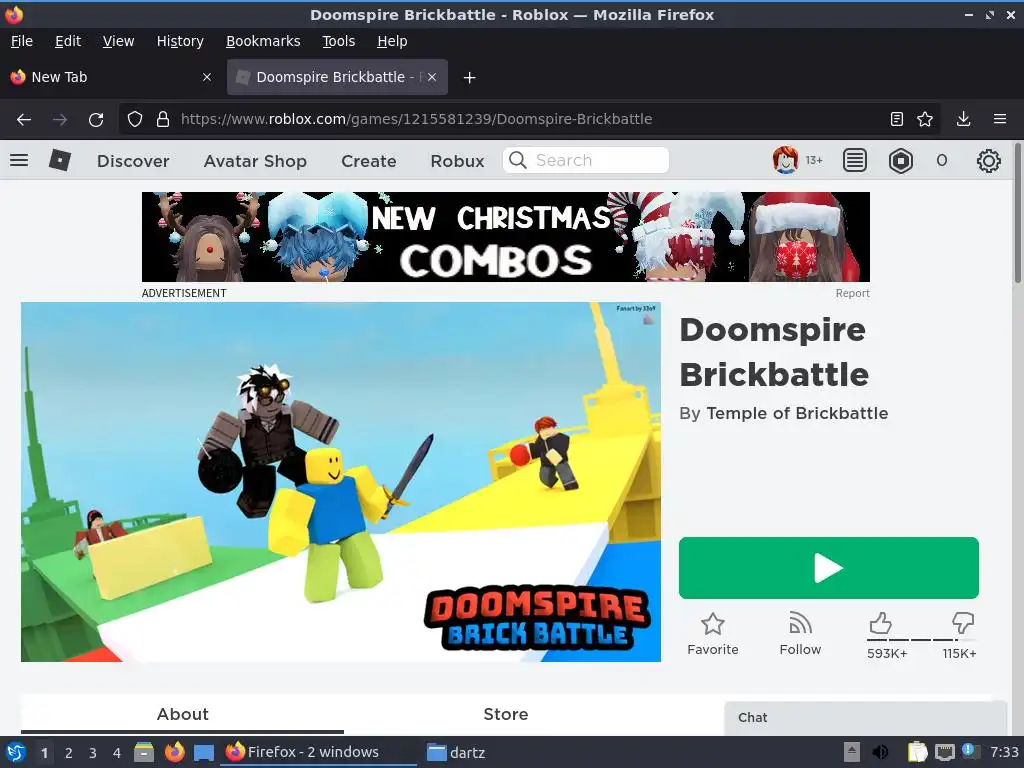The image size is (1024, 768).
Task: Reload the page with the refresh icon
Action: [96, 120]
